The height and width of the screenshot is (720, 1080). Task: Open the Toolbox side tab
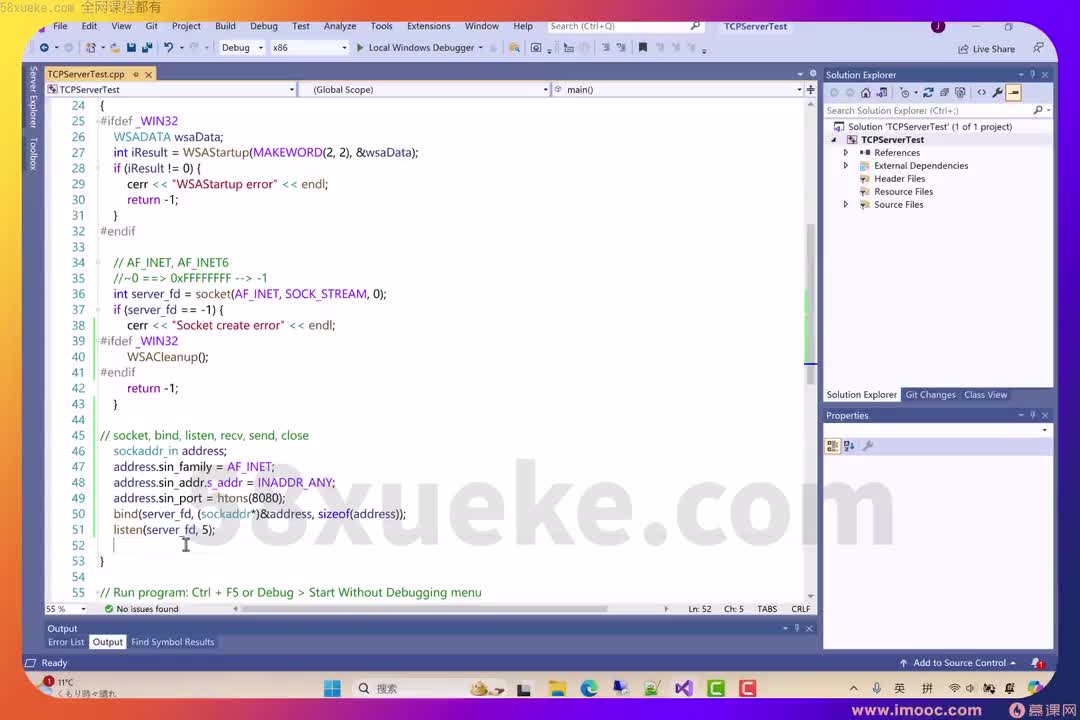[x=32, y=153]
